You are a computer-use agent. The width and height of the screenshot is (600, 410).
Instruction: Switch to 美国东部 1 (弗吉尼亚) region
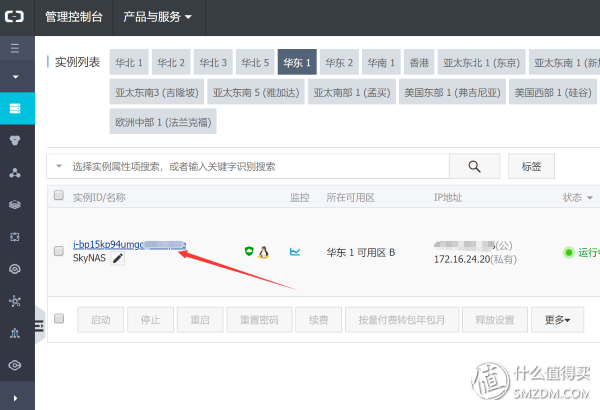point(453,92)
